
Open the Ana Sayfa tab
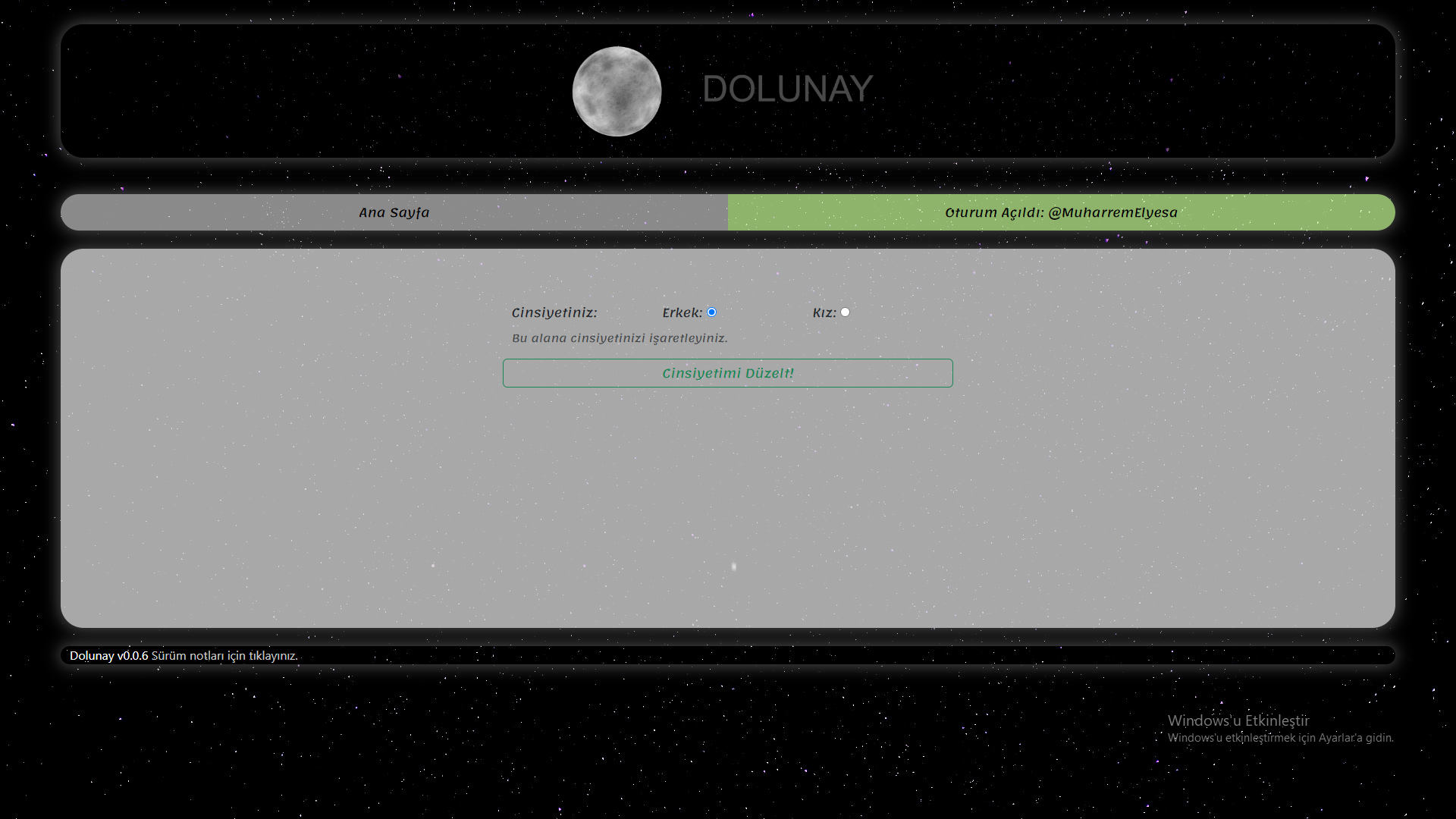[x=394, y=212]
